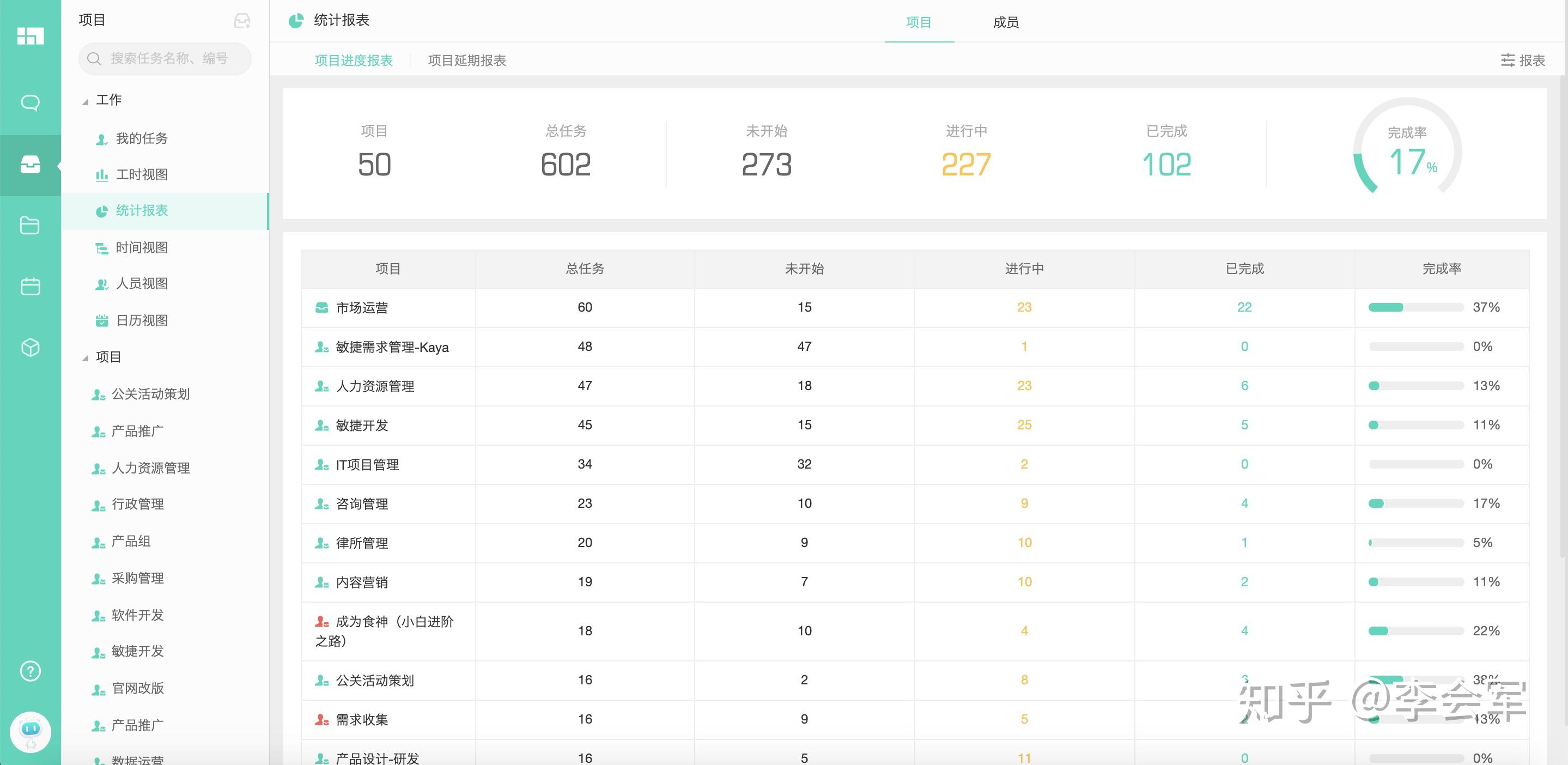Click the red icon of 需求收集 row
Image resolution: width=1568 pixels, height=765 pixels.
coord(322,719)
